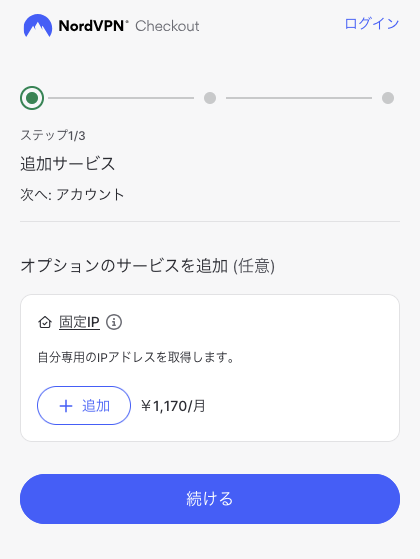Image resolution: width=420 pixels, height=559 pixels.
Task: Click the plus icon in the 追加 button
Action: click(x=66, y=406)
